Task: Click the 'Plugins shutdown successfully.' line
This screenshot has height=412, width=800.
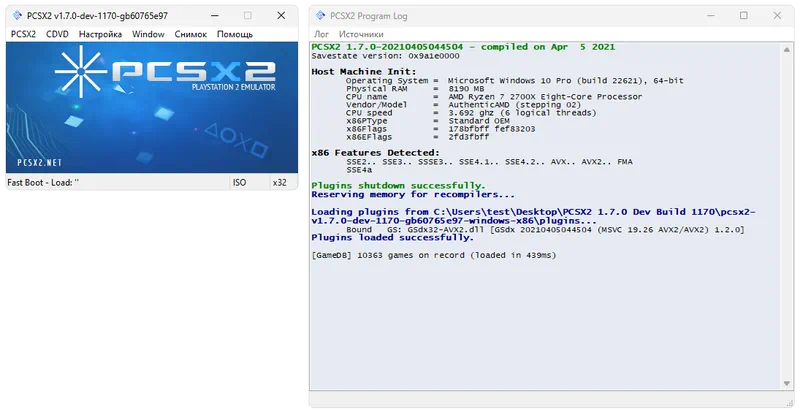Action: tap(398, 186)
